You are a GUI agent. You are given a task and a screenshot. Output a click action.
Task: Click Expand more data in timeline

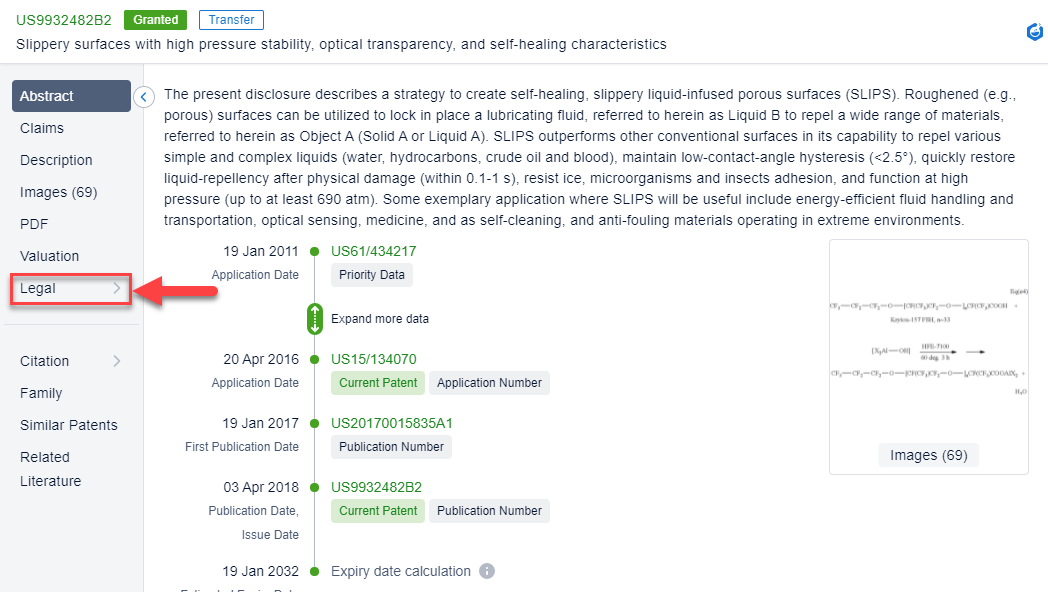click(379, 319)
